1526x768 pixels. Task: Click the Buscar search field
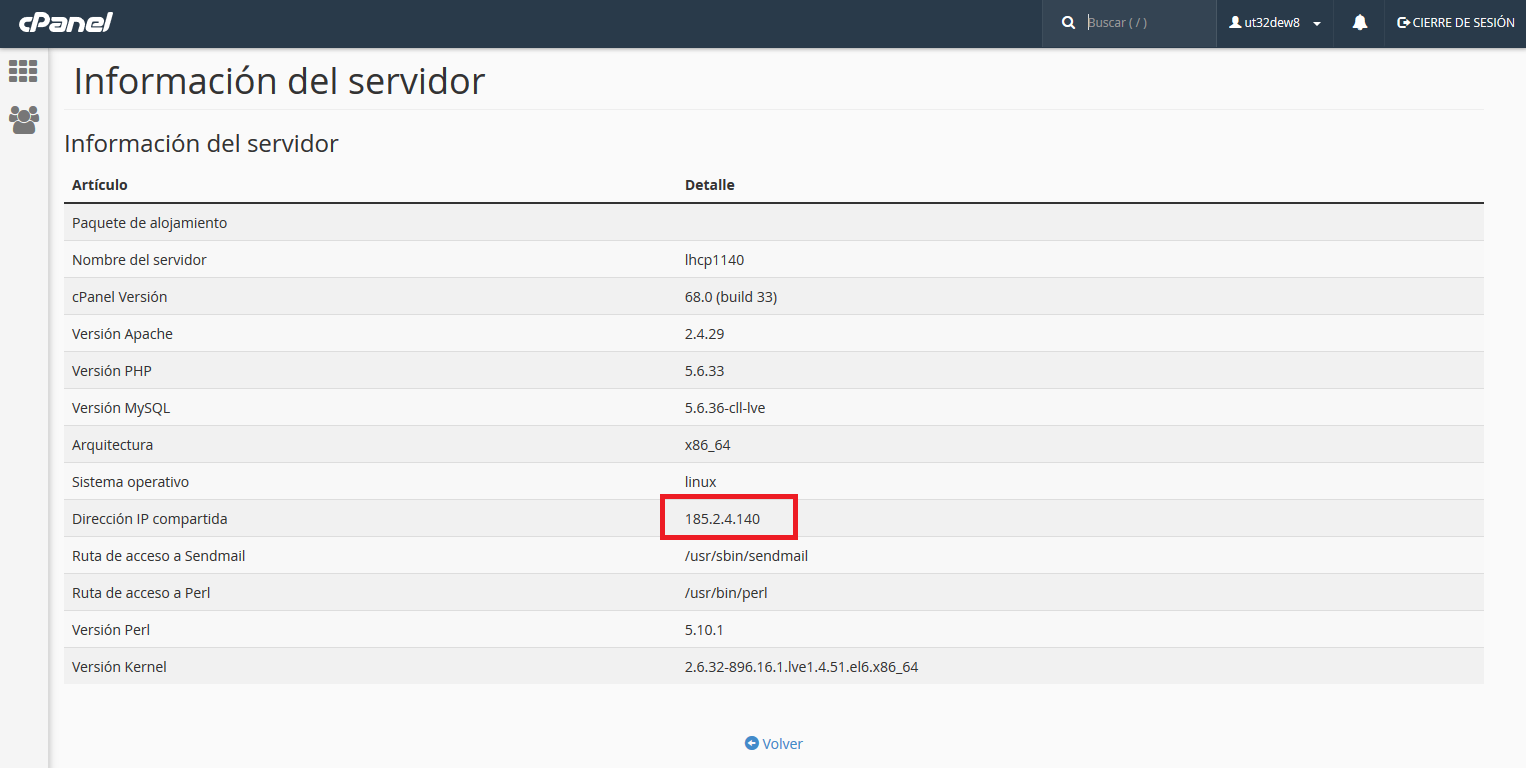(x=1145, y=22)
